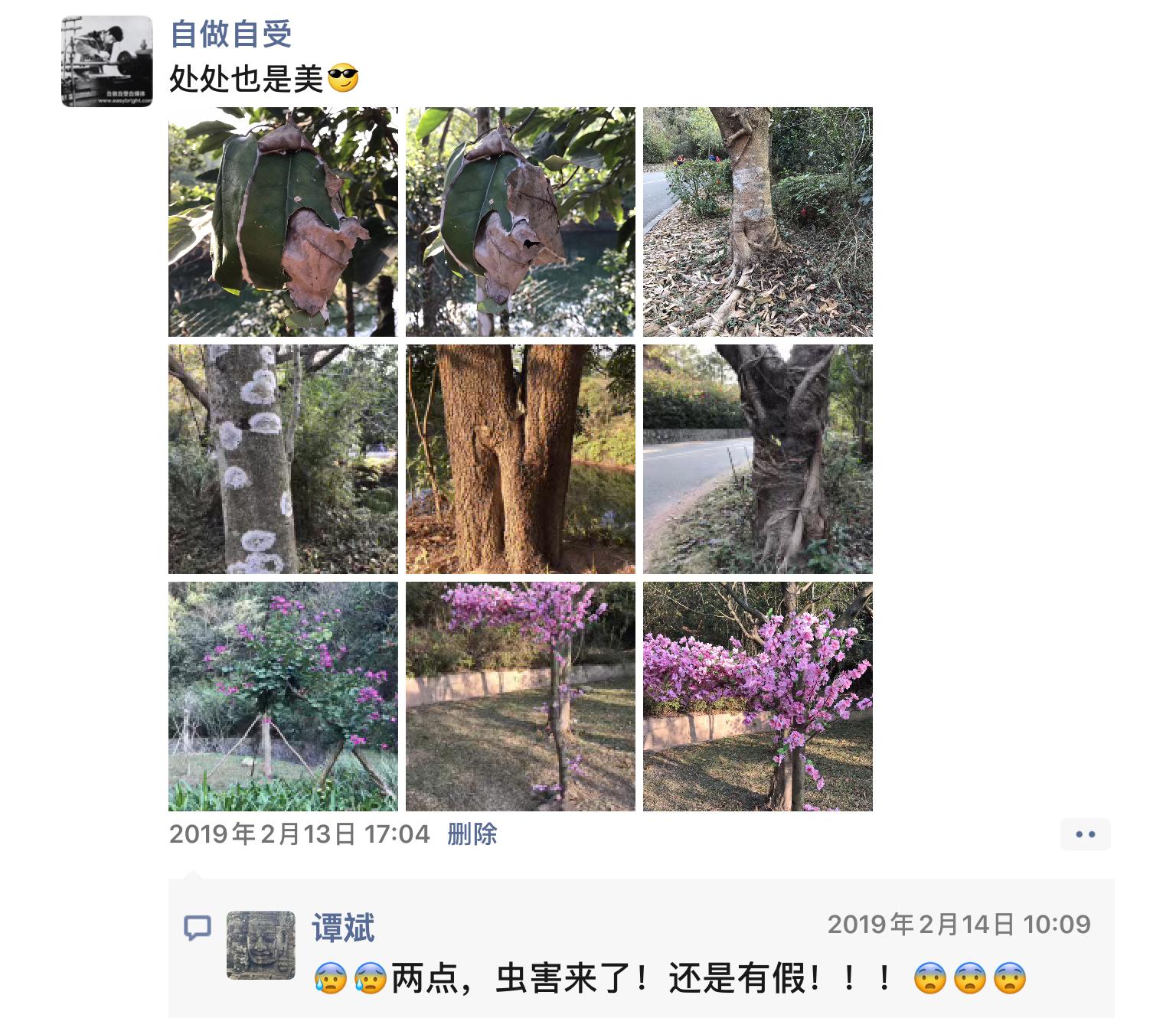View the forked brown trunk photo
This screenshot has width=1176, height=1018.
[x=521, y=459]
